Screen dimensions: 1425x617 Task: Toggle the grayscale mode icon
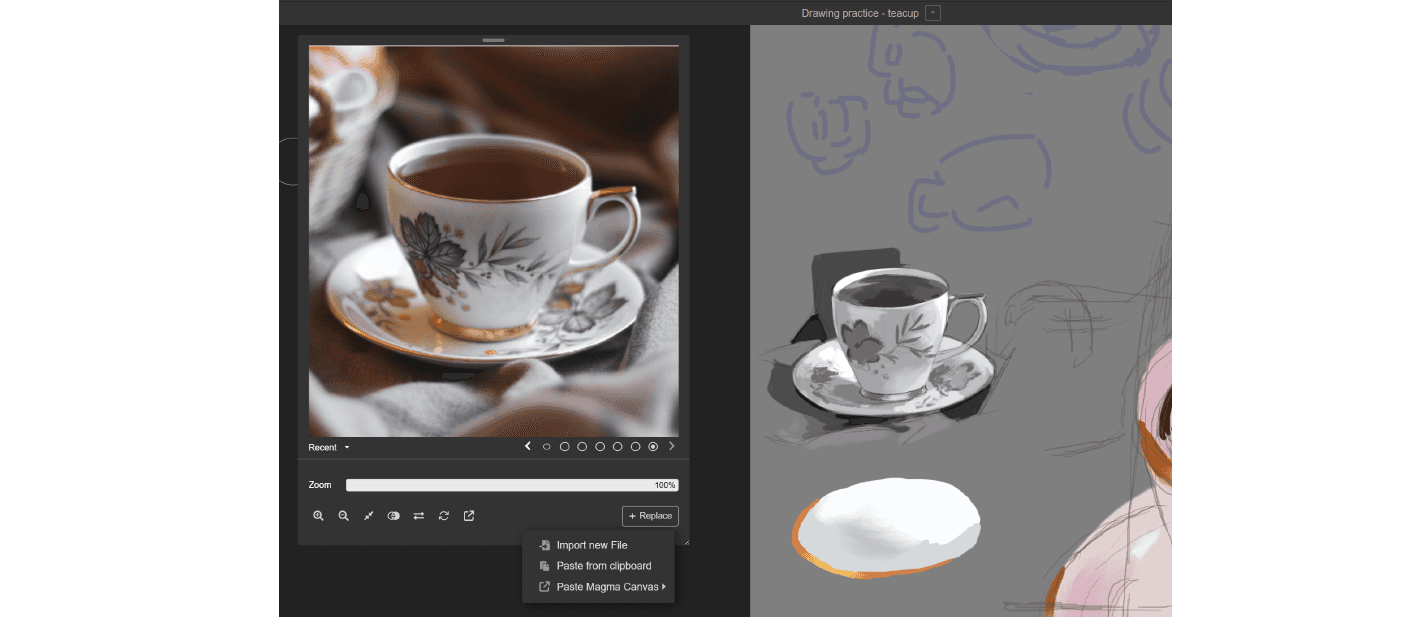[393, 516]
